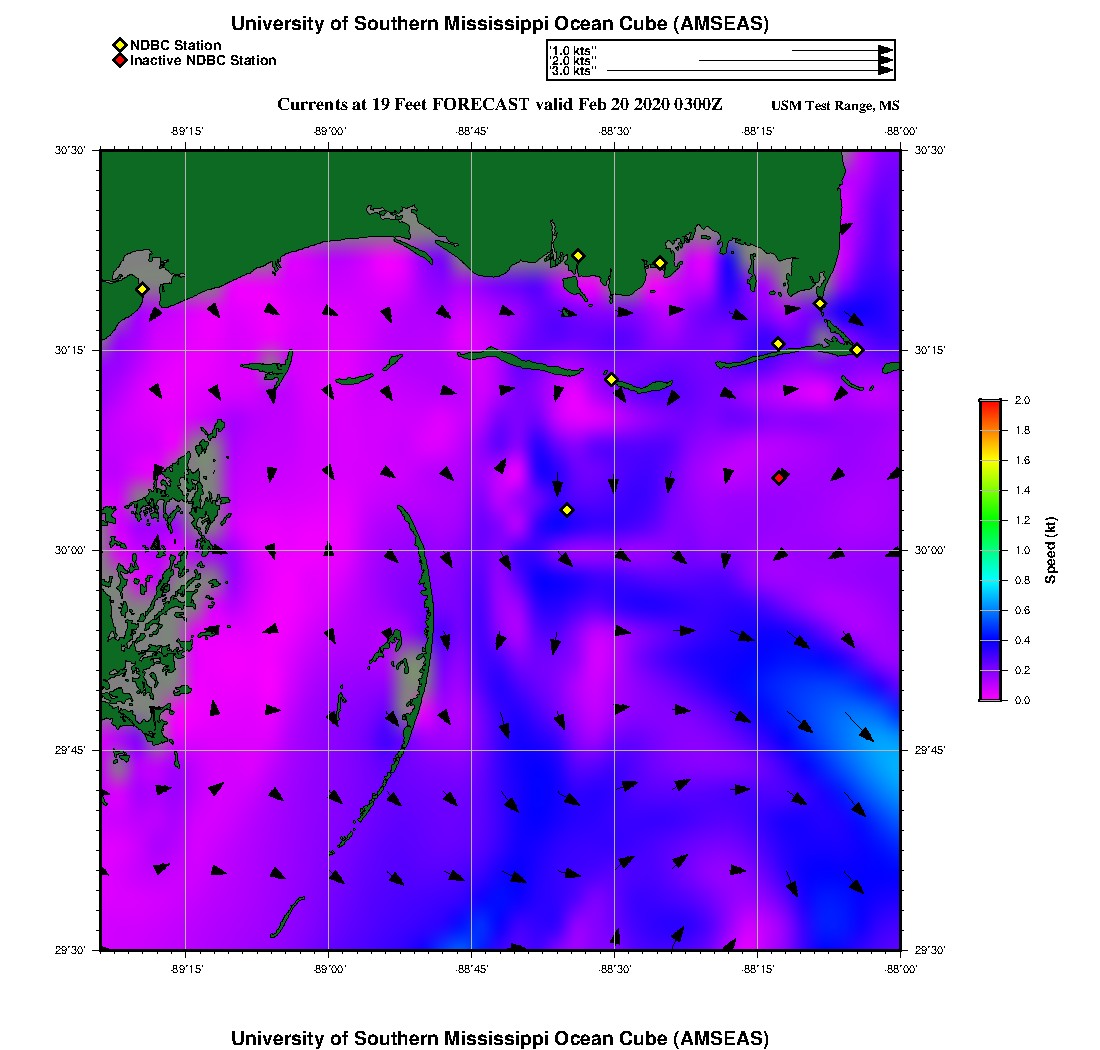
Task: Click the '1.0 kts' arrow scale label
Action: click(x=573, y=50)
